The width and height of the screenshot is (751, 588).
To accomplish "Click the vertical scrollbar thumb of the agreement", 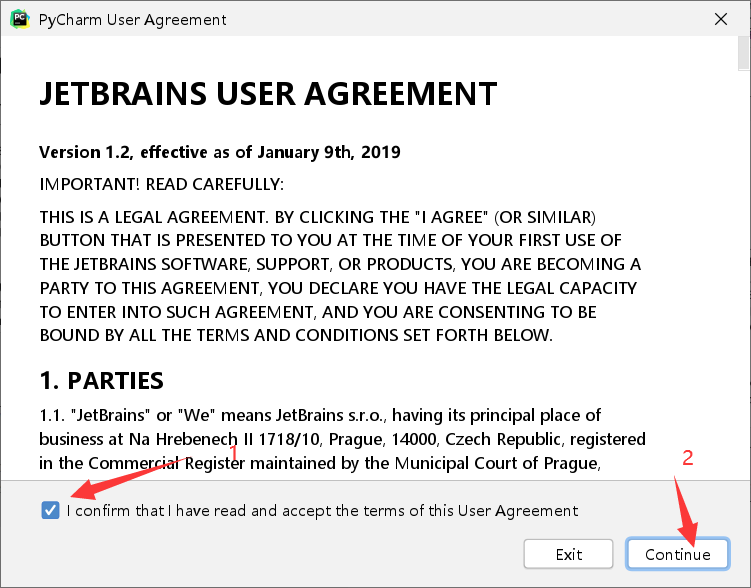I will point(744,53).
